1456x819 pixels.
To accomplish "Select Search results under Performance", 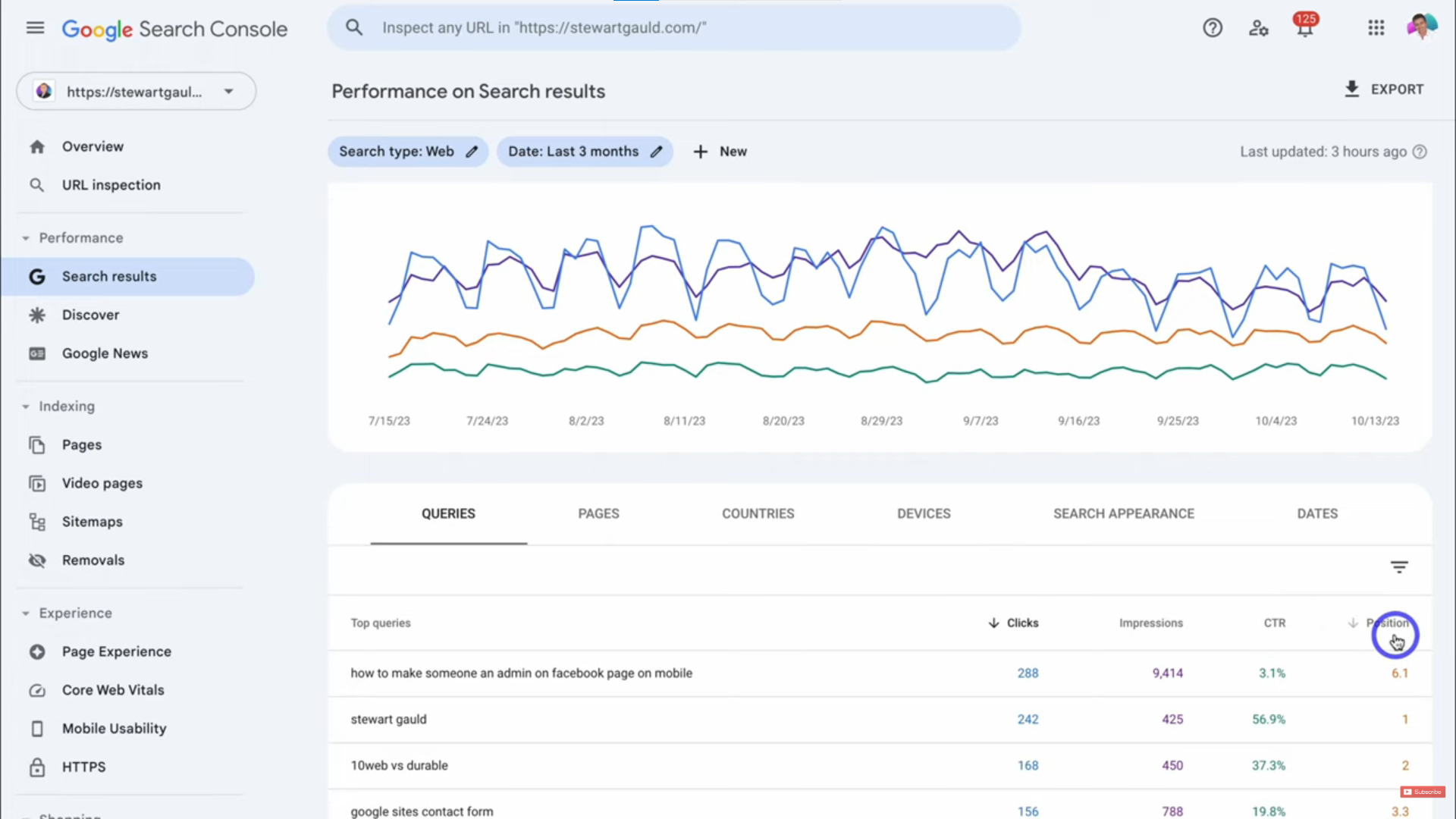I will (x=109, y=276).
